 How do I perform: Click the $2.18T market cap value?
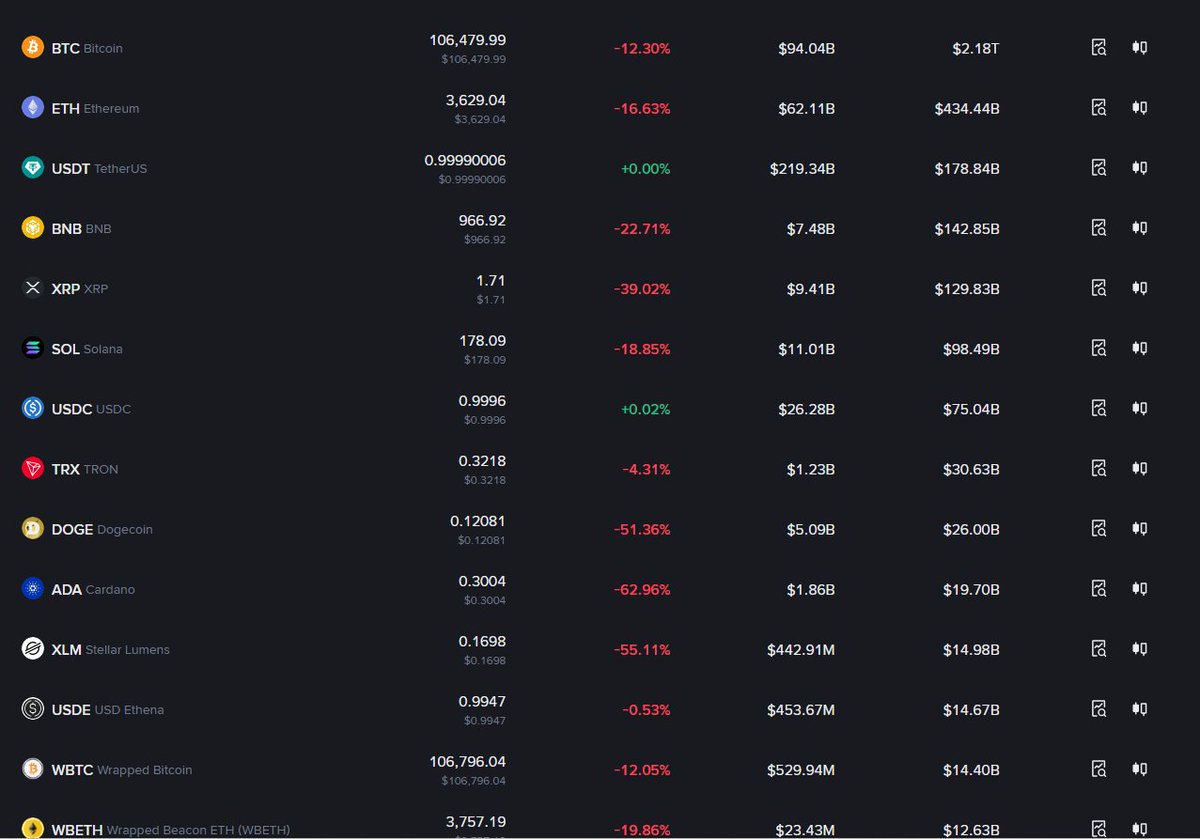click(x=976, y=48)
